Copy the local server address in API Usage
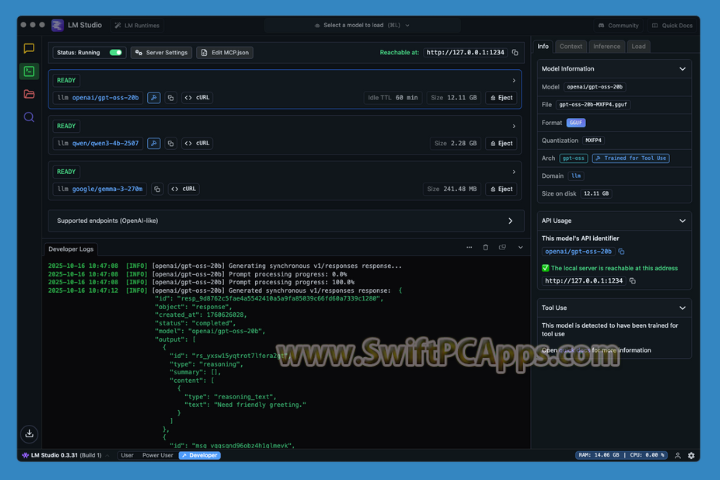Viewport: 720px width, 480px height. [633, 281]
